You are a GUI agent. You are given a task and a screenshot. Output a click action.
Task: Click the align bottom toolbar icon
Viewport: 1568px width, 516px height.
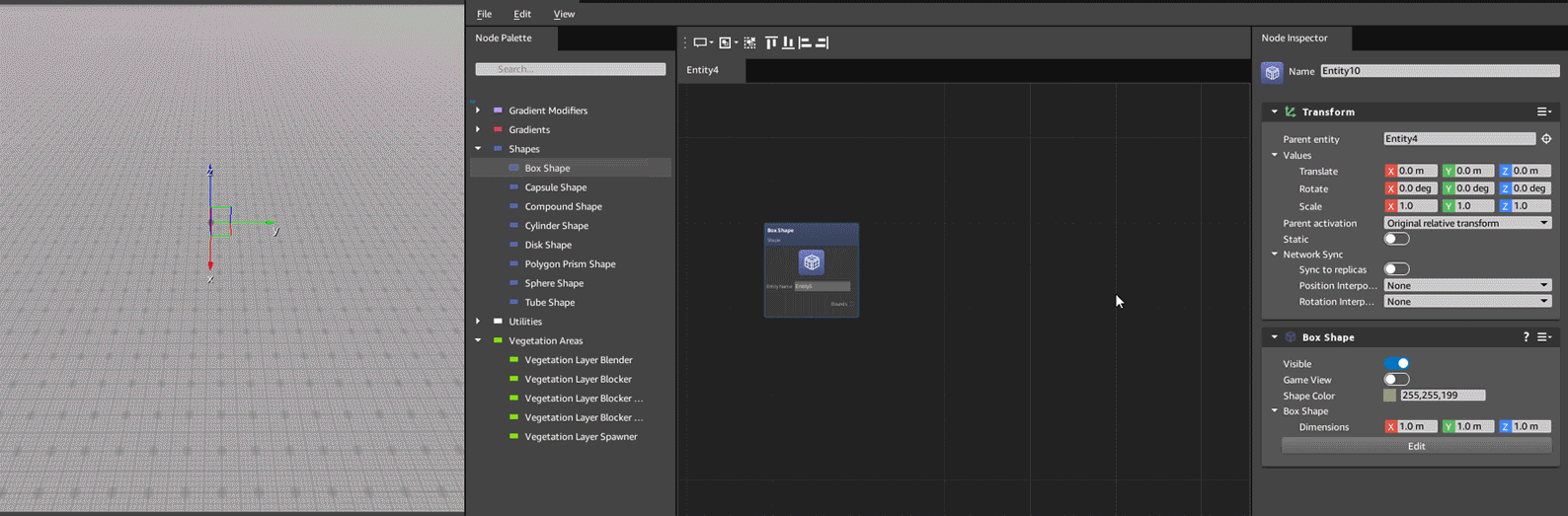pos(788,42)
